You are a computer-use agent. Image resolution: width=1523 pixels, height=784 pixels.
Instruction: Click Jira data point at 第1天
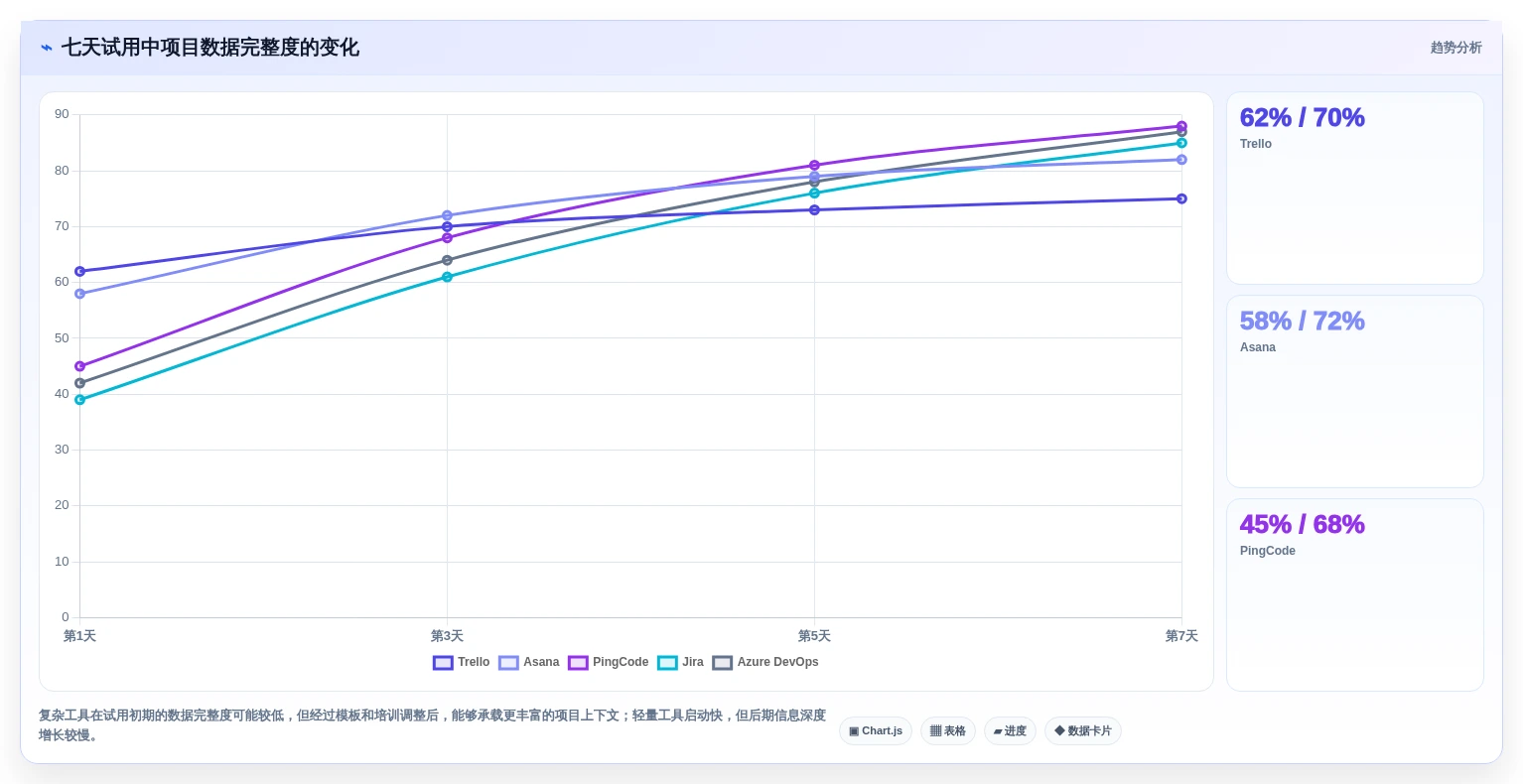point(79,400)
